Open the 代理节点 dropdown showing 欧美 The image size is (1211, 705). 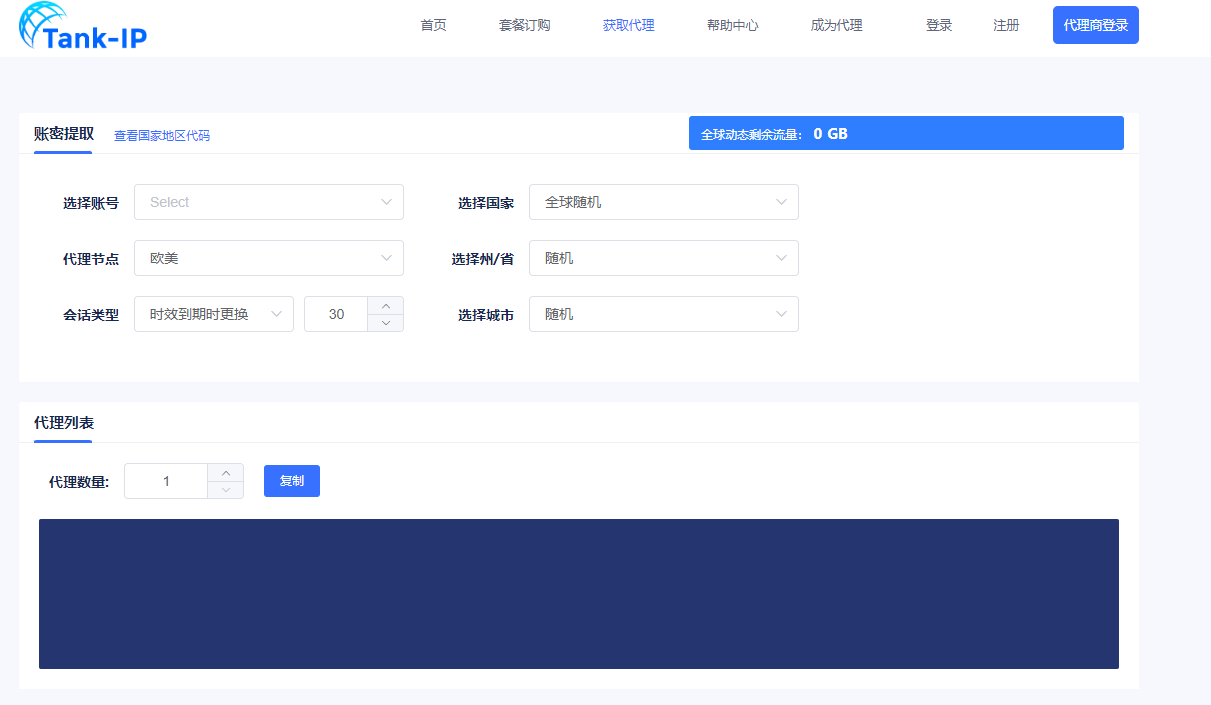(268, 258)
